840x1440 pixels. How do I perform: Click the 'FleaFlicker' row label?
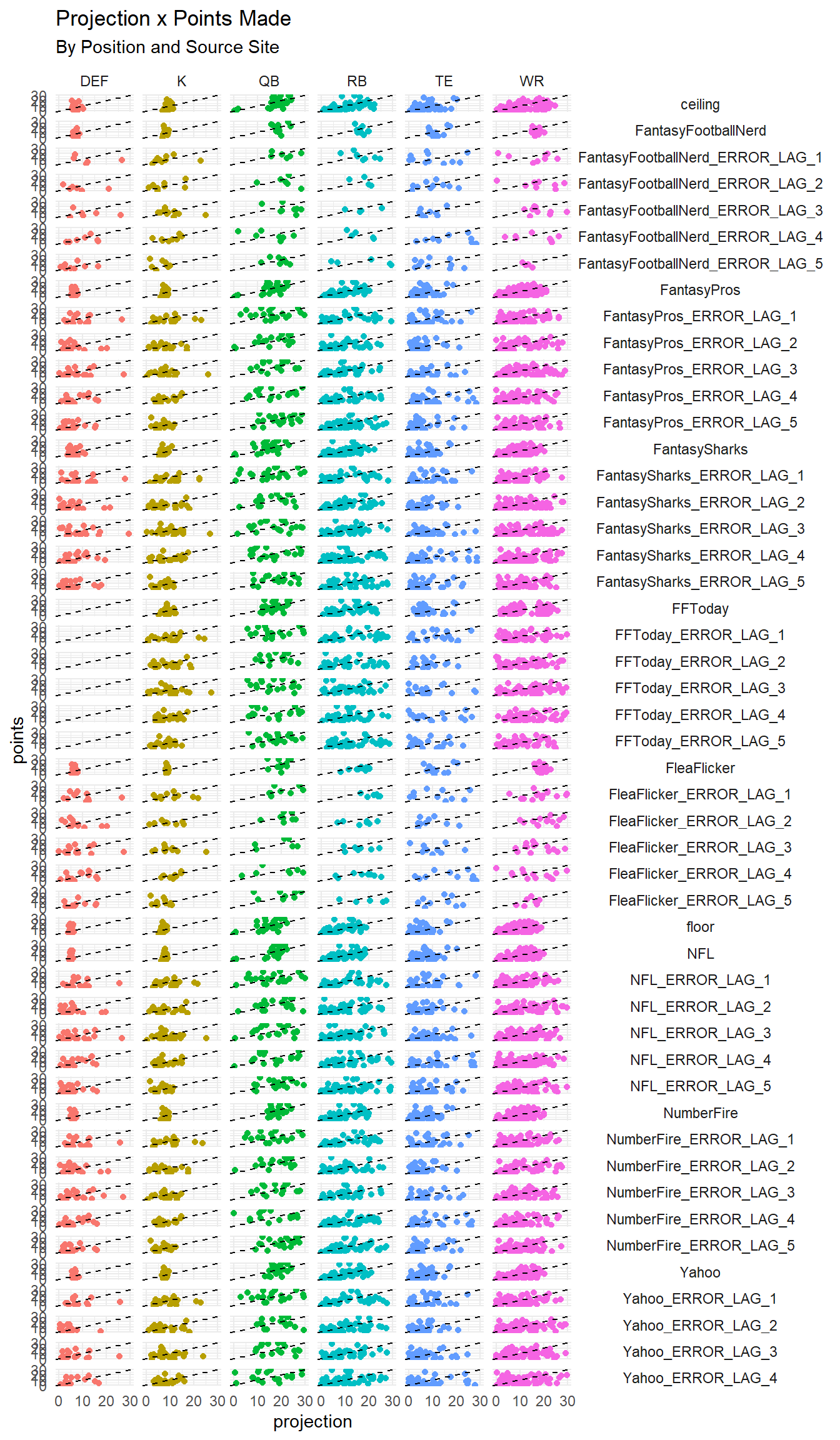point(700,768)
